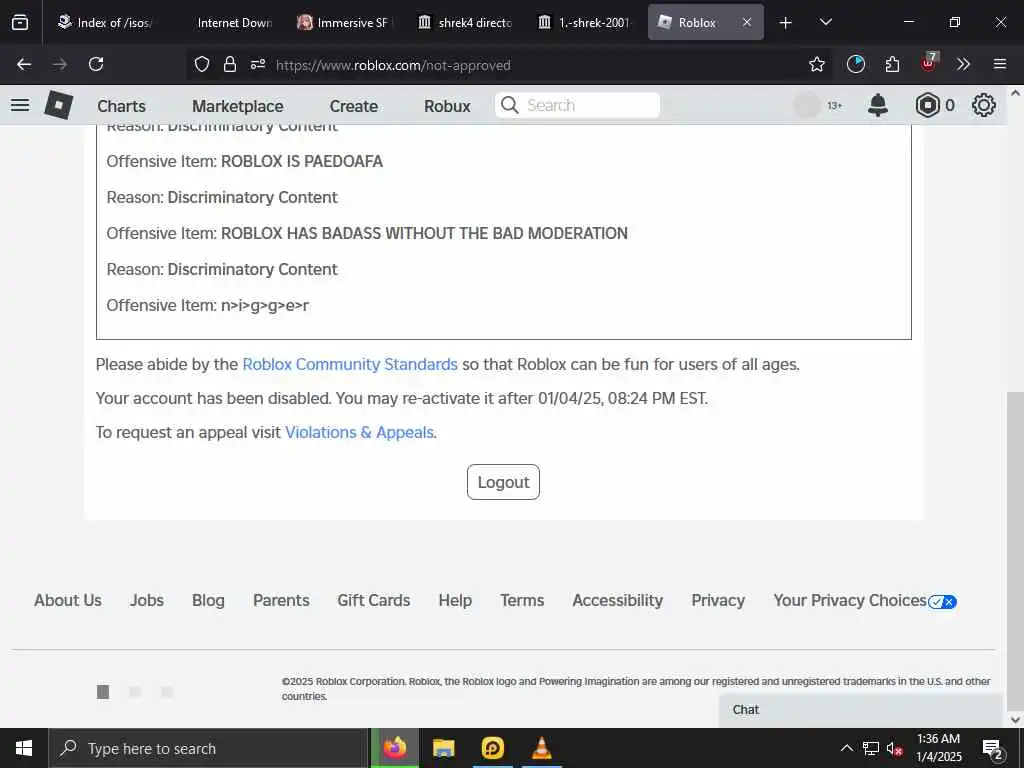The height and width of the screenshot is (768, 1024).
Task: Click the scrollbar down arrow
Action: 1016,720
